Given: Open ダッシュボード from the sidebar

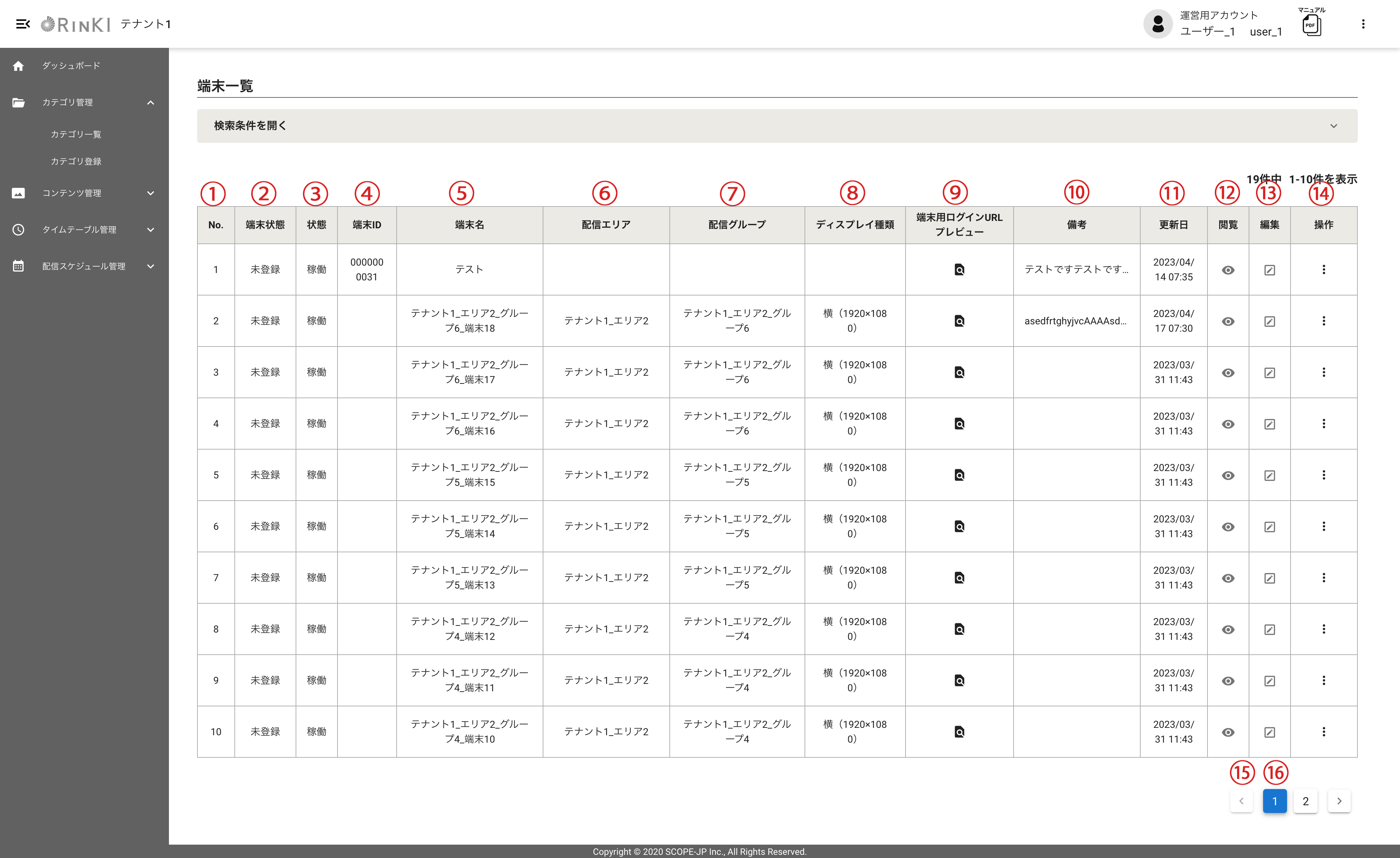Looking at the screenshot, I should pos(71,66).
